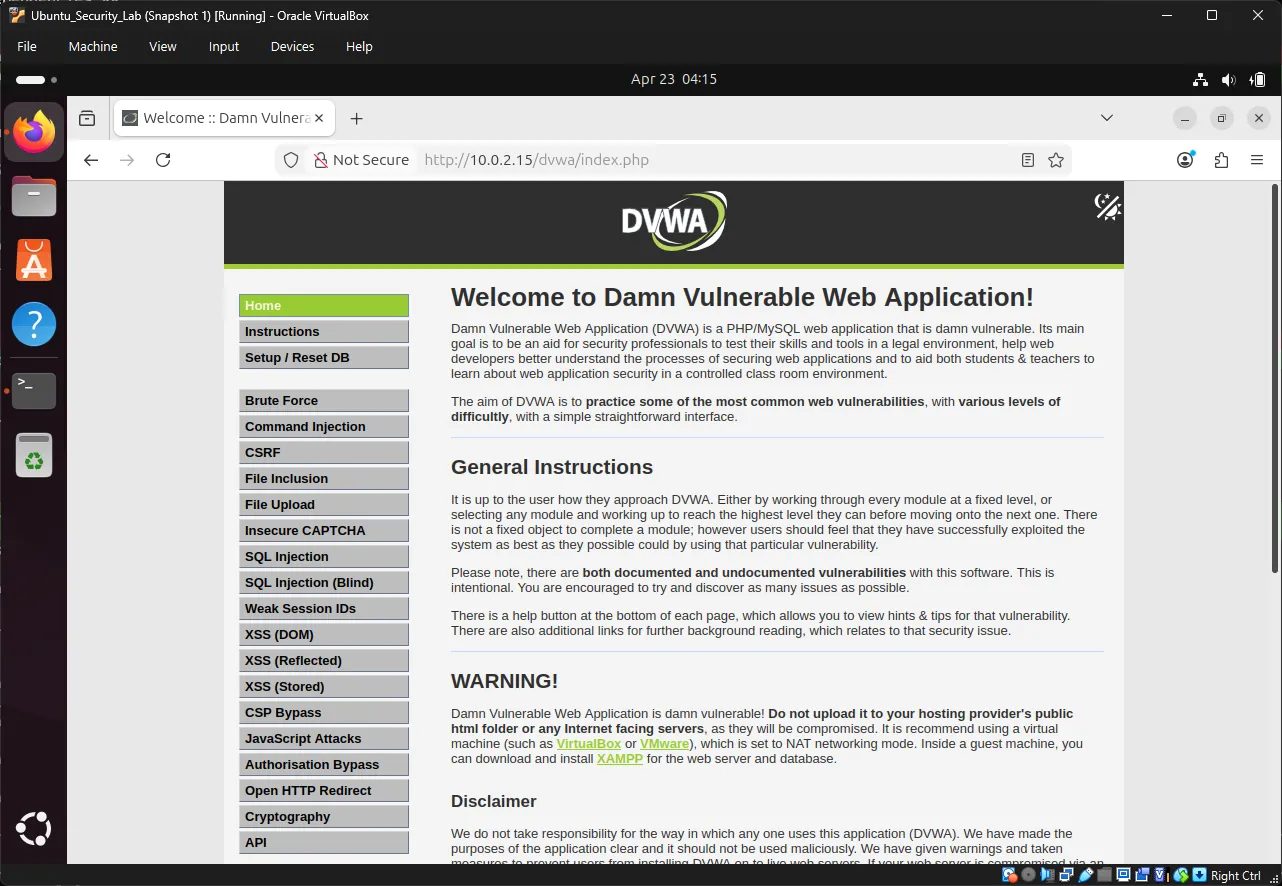This screenshot has width=1282, height=886.
Task: Open the Apr 23 clock dropdown
Action: [674, 79]
